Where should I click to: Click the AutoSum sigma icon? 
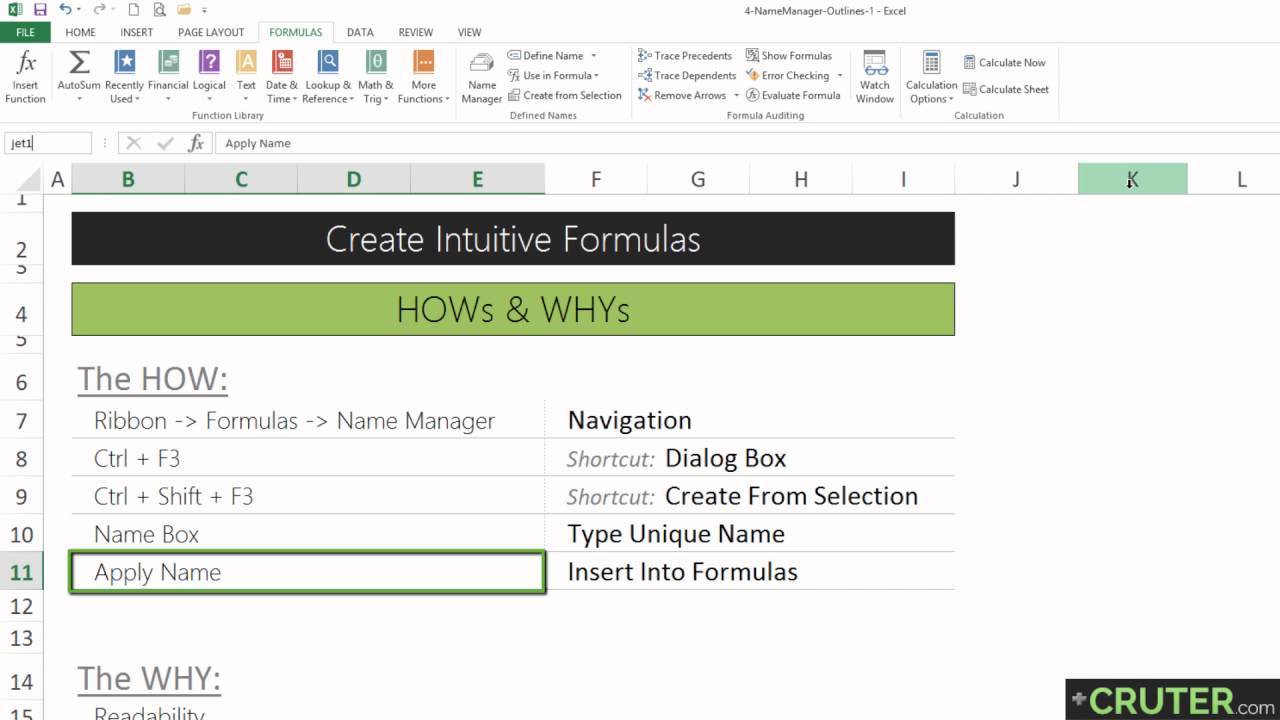(79, 63)
